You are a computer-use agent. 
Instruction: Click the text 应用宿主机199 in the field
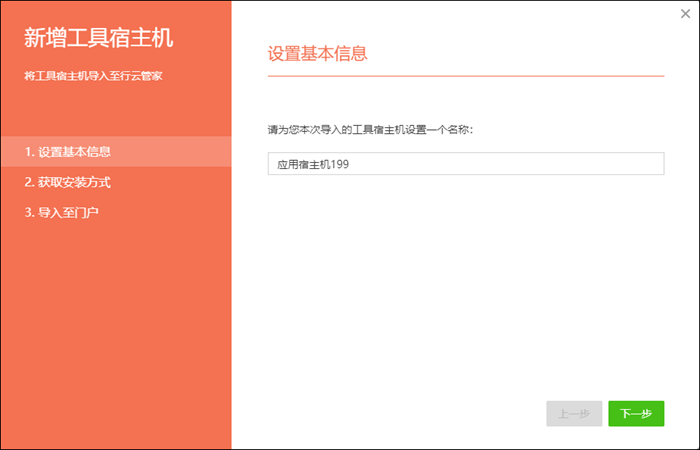coord(310,164)
